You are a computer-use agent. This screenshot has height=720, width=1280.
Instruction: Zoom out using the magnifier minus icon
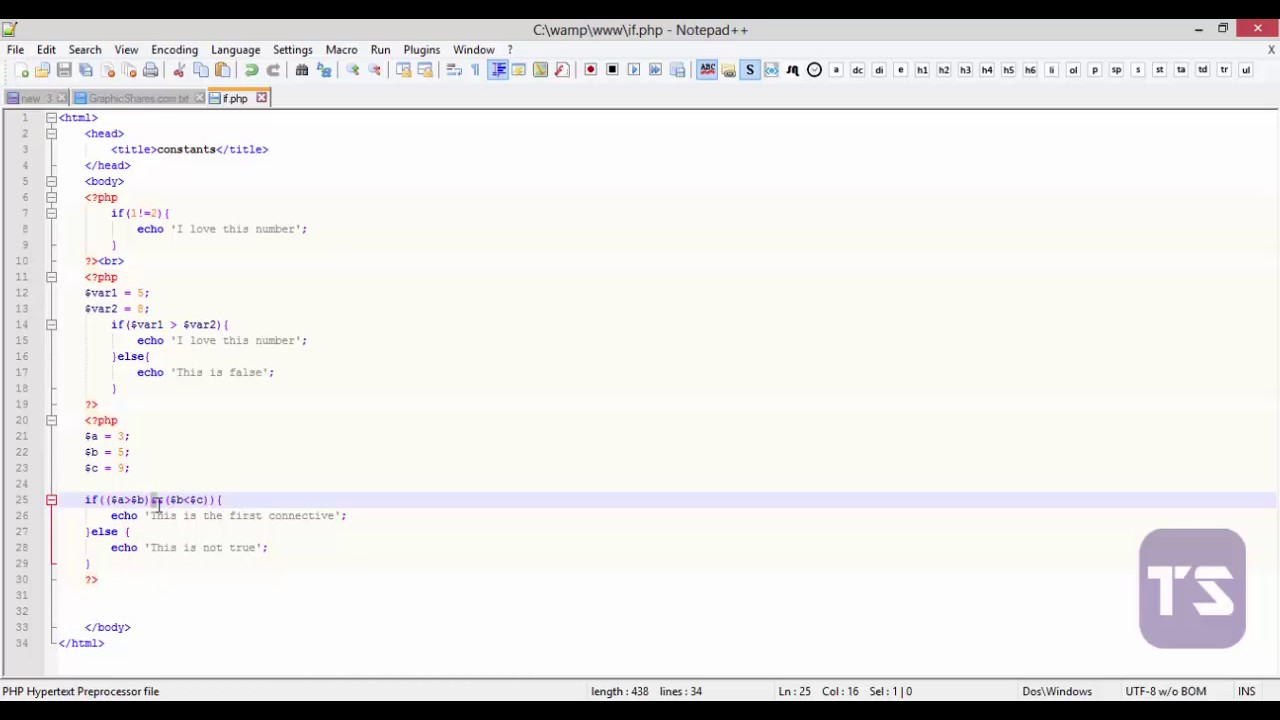pyautogui.click(x=375, y=70)
